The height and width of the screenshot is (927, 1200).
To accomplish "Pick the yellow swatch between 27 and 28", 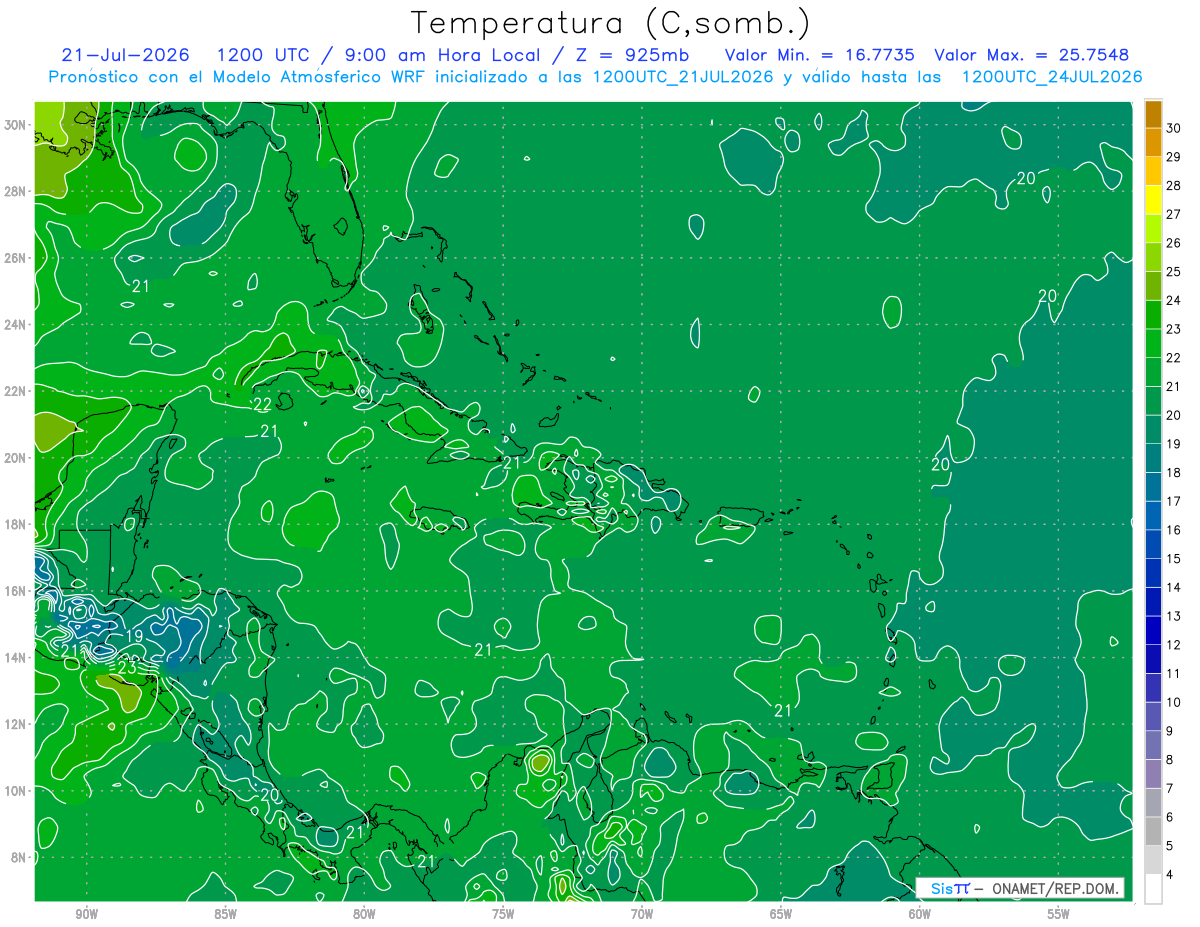I will (1153, 199).
